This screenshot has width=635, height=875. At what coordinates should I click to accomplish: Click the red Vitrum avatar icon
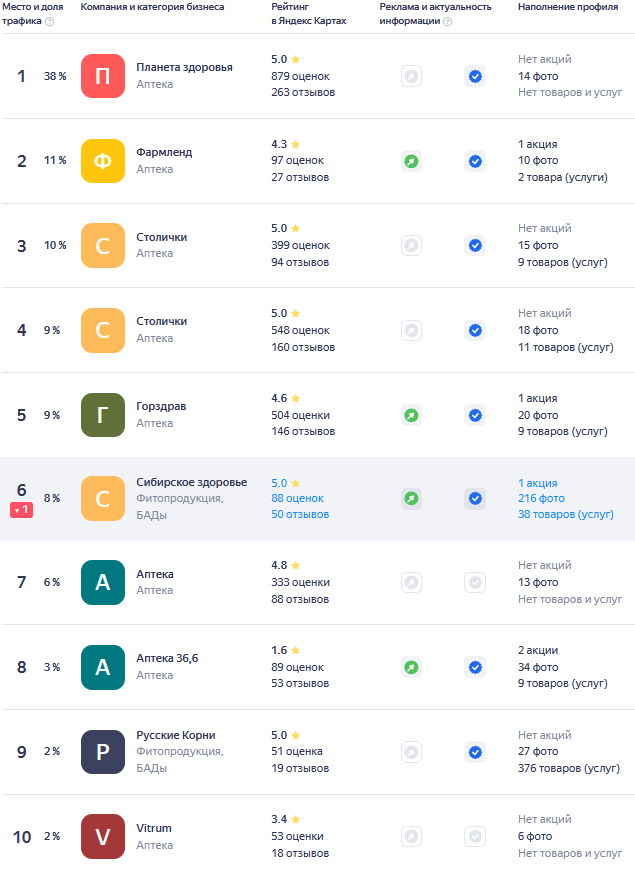click(x=103, y=836)
